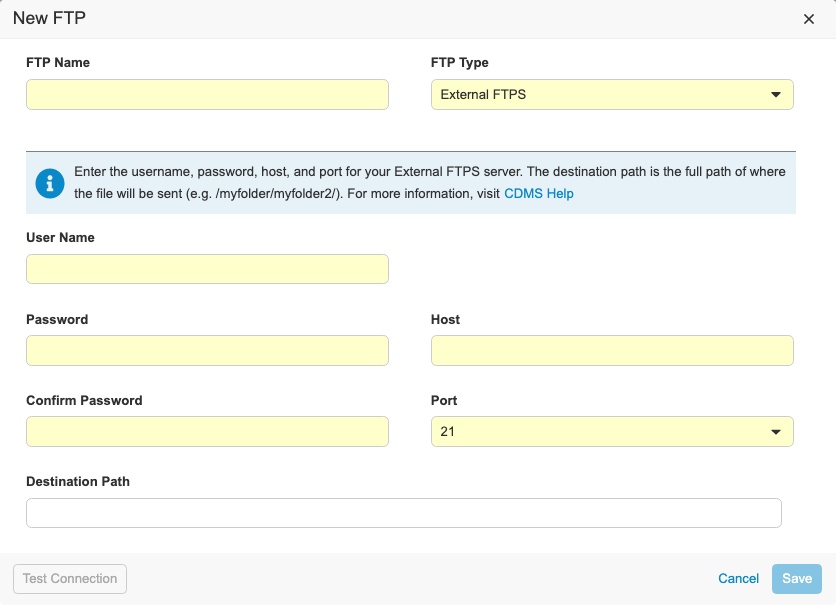The image size is (836, 605).
Task: Open the CDMS Help link
Action: pos(538,194)
